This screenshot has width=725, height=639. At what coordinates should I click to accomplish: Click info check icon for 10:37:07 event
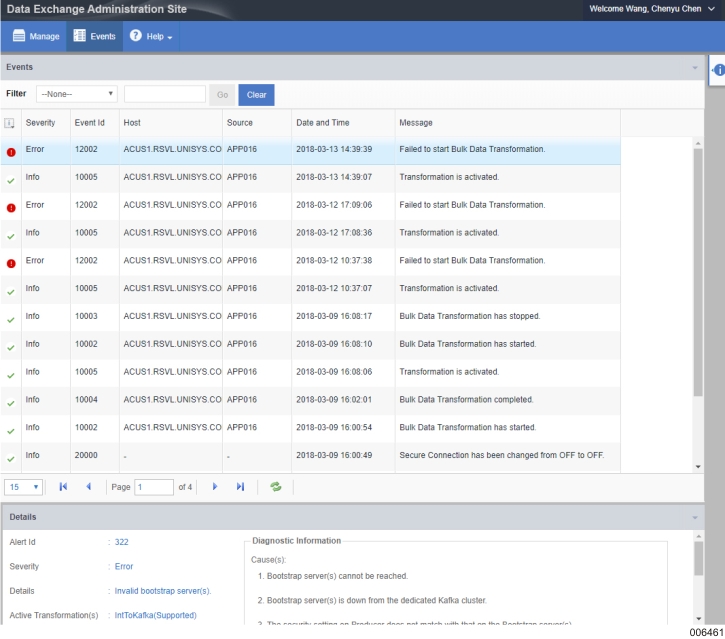tap(11, 292)
